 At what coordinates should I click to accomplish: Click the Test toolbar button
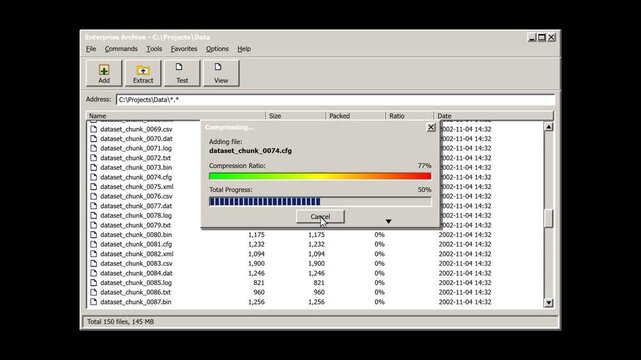coord(182,73)
